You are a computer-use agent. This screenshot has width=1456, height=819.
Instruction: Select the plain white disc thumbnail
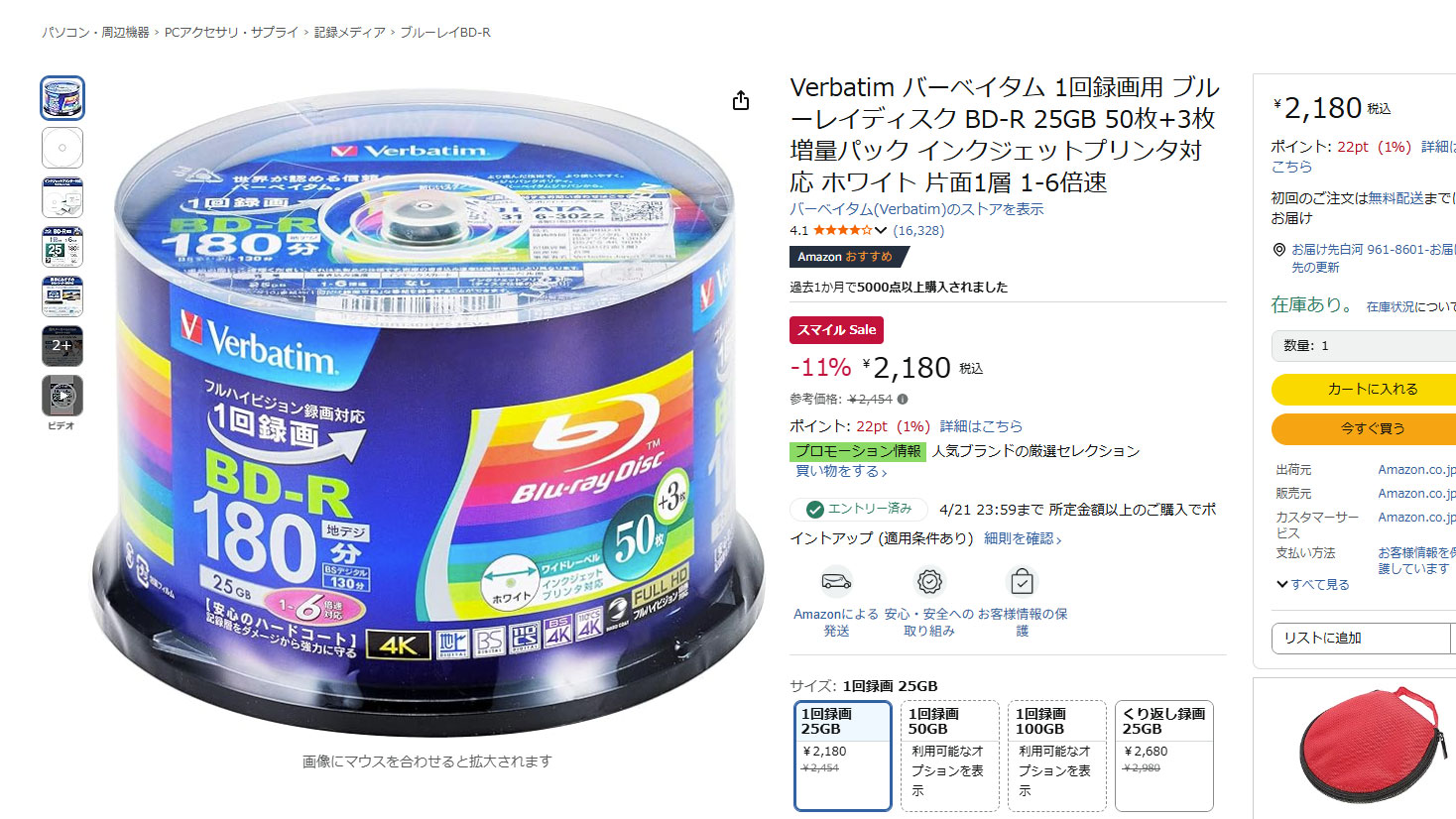62,148
